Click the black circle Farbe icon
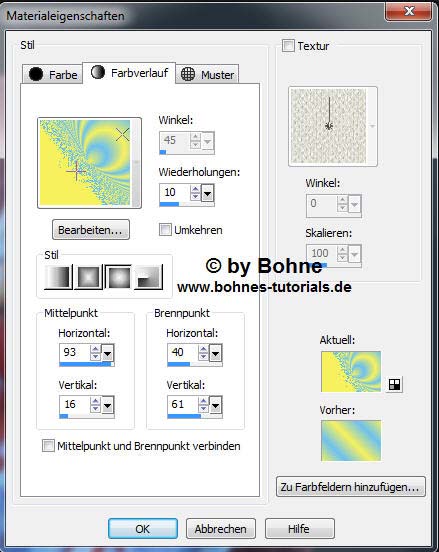 tap(36, 74)
